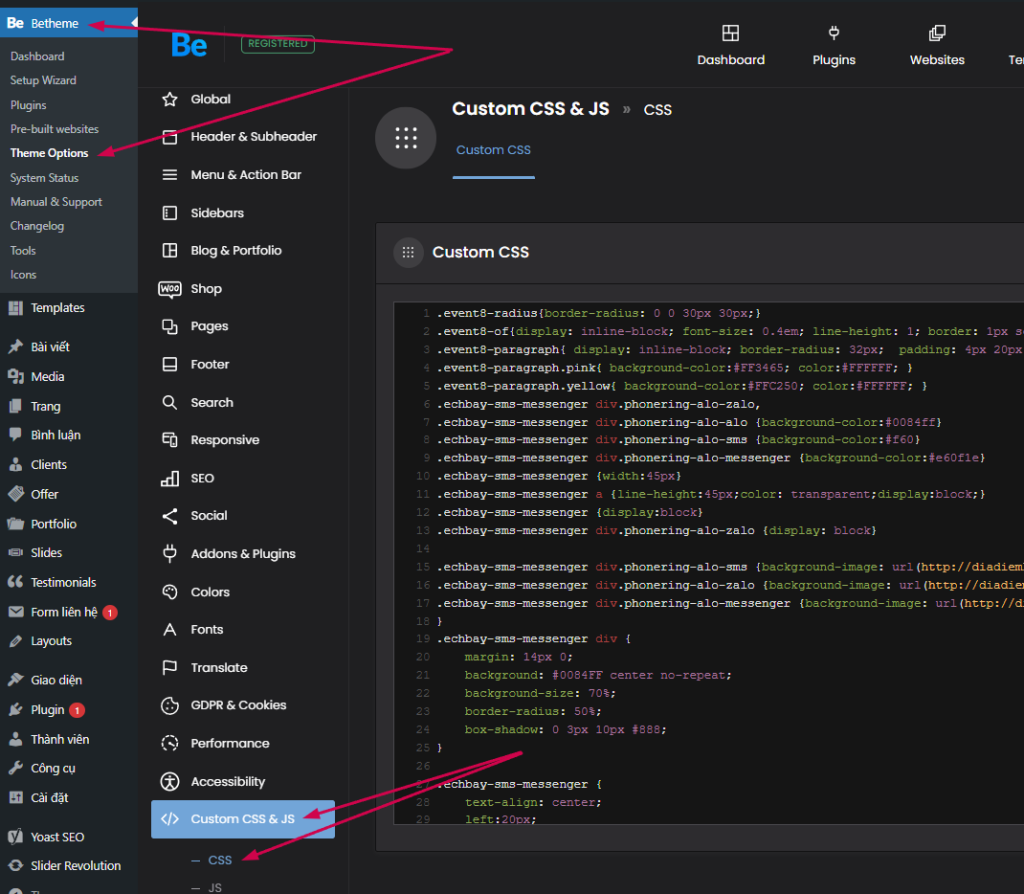This screenshot has width=1024, height=894.
Task: Click the GDPR & Cookies cookie icon
Action: tap(170, 705)
